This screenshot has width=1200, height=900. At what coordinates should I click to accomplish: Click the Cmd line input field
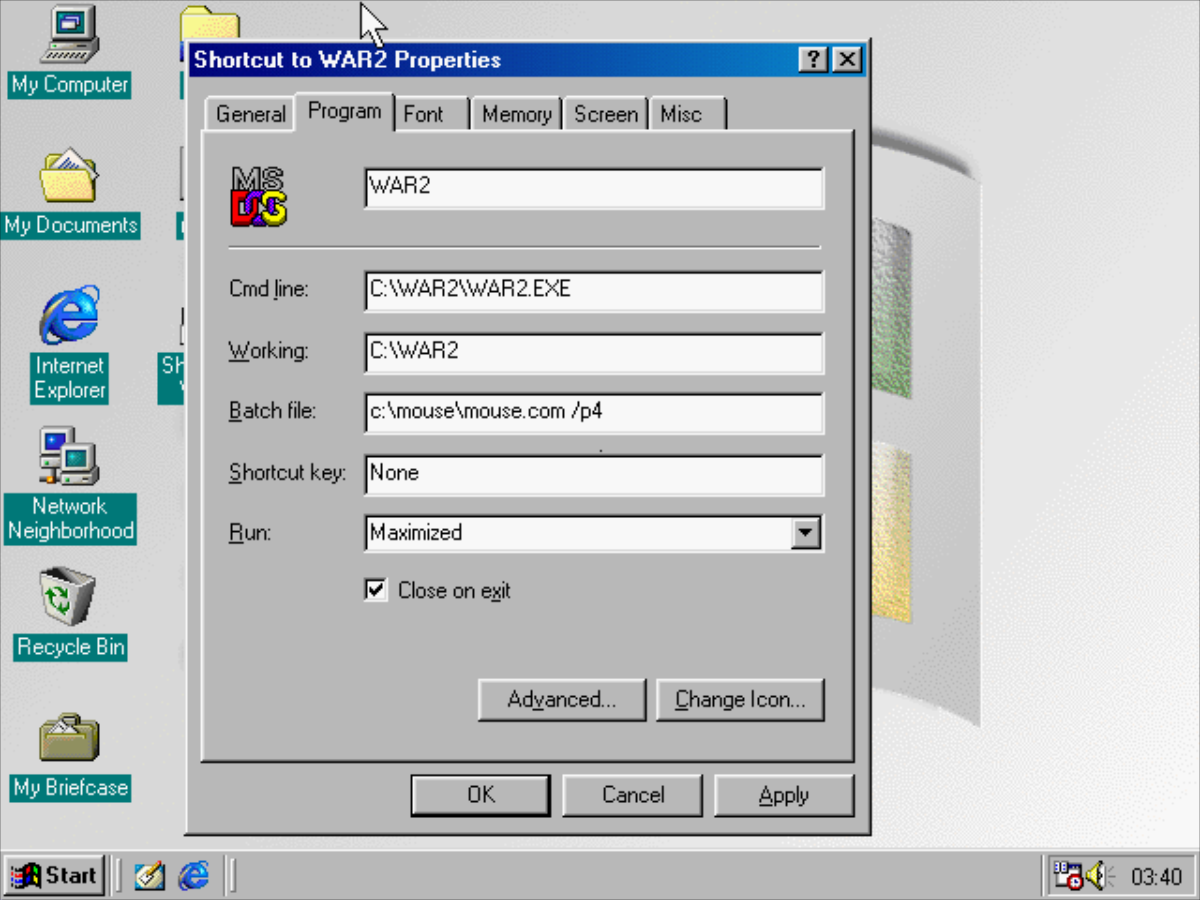coord(594,291)
